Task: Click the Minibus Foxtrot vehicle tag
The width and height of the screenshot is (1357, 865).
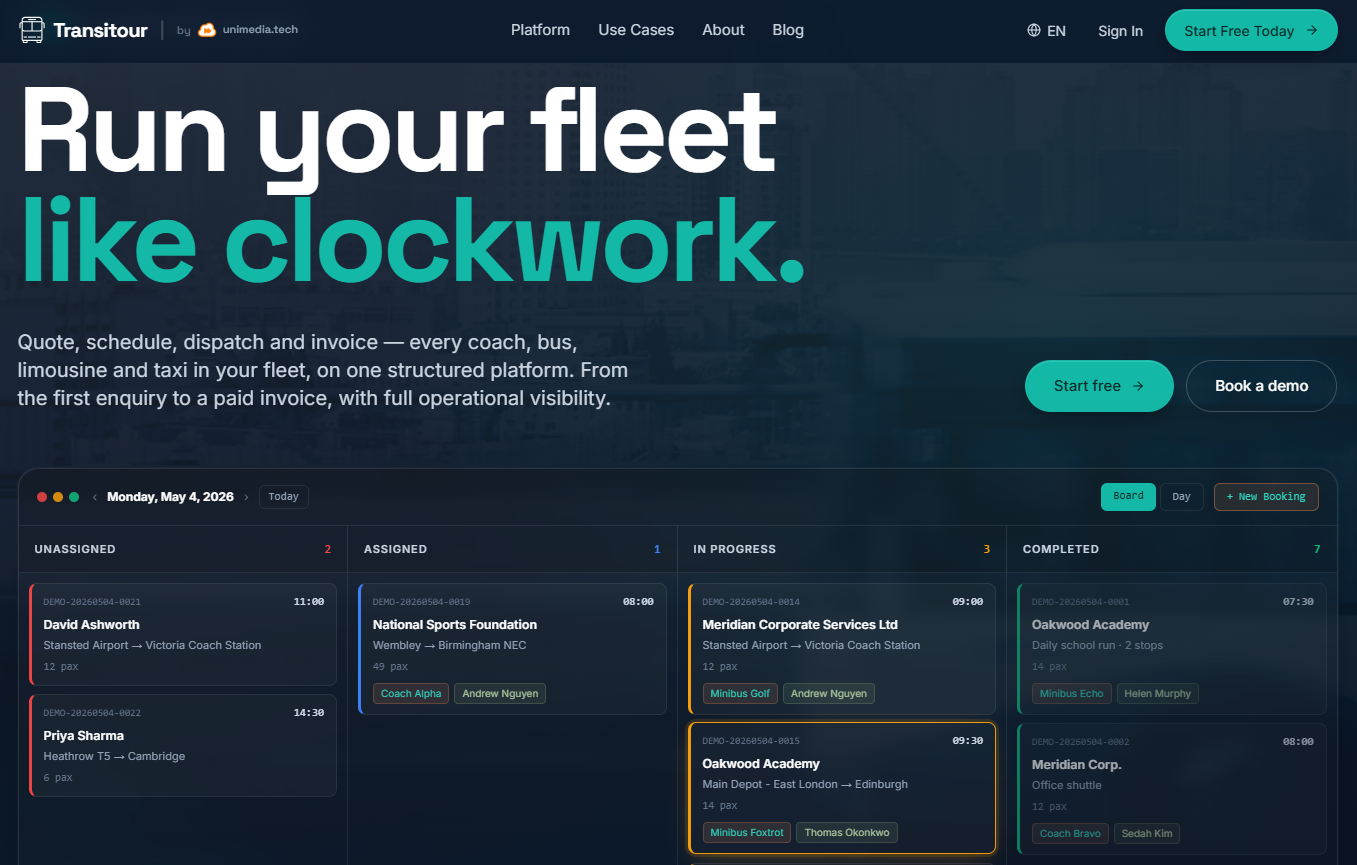Action: [747, 833]
